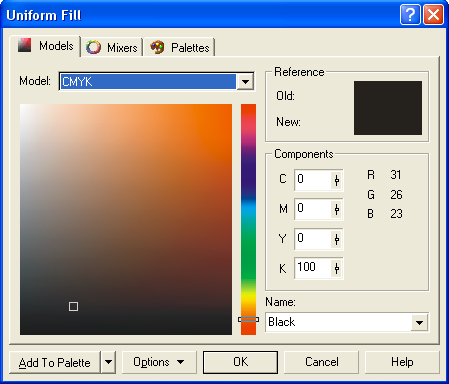Click the New reference label

pos(288,122)
